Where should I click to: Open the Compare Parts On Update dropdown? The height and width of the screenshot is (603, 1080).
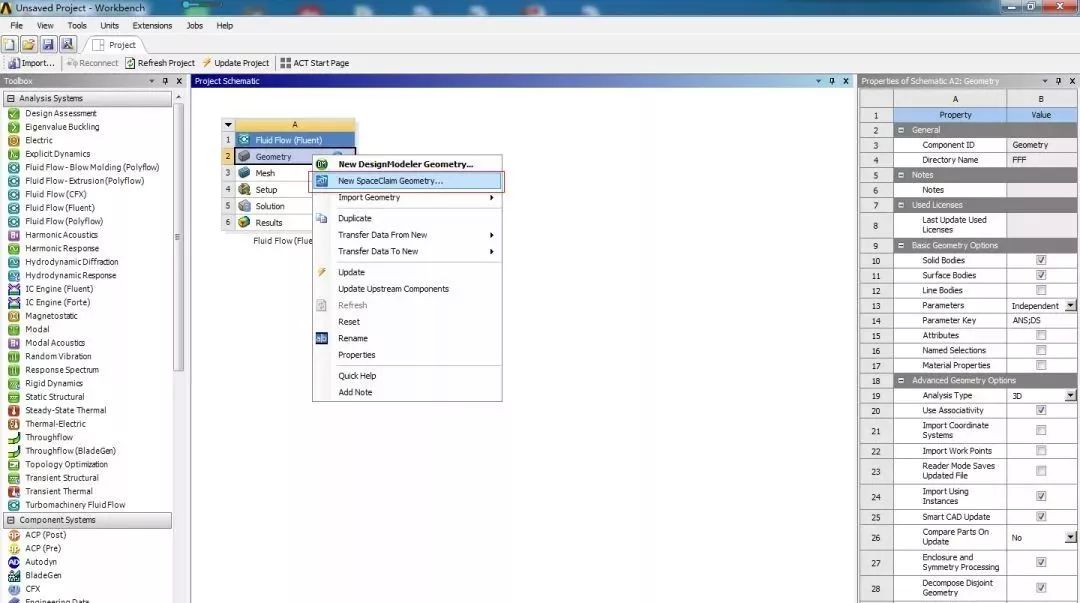[1070, 537]
